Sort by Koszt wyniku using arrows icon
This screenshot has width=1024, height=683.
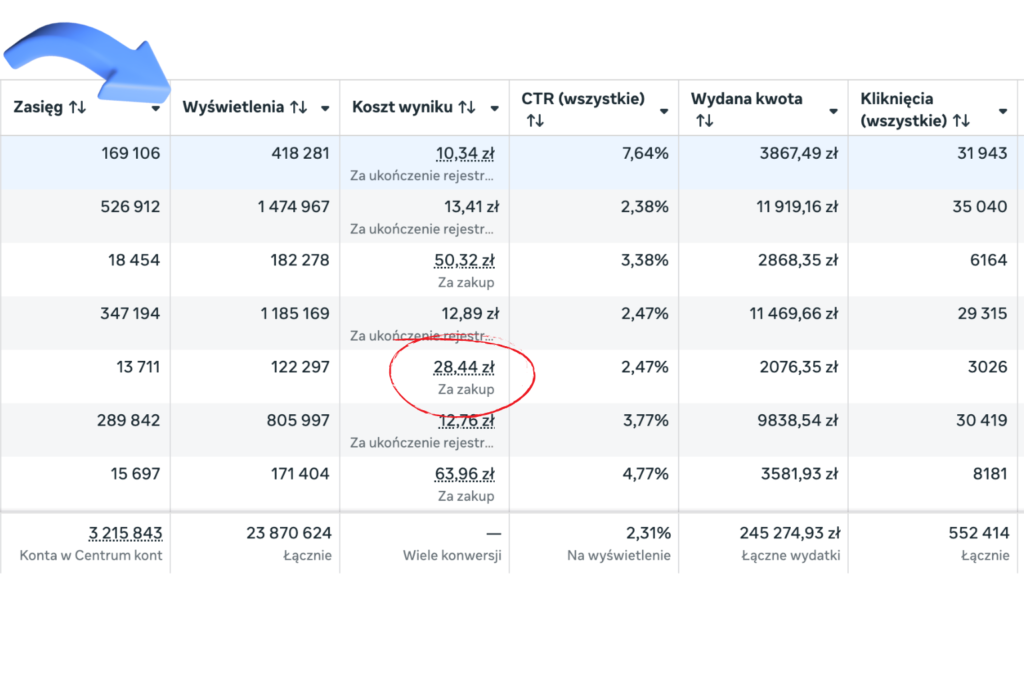point(467,108)
